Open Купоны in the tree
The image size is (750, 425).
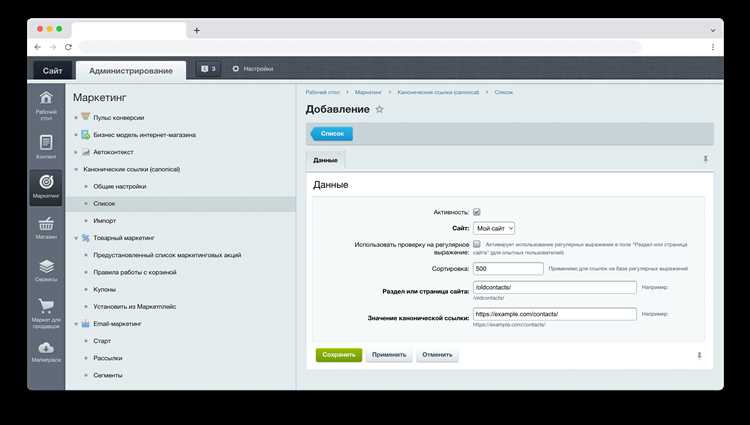105,290
